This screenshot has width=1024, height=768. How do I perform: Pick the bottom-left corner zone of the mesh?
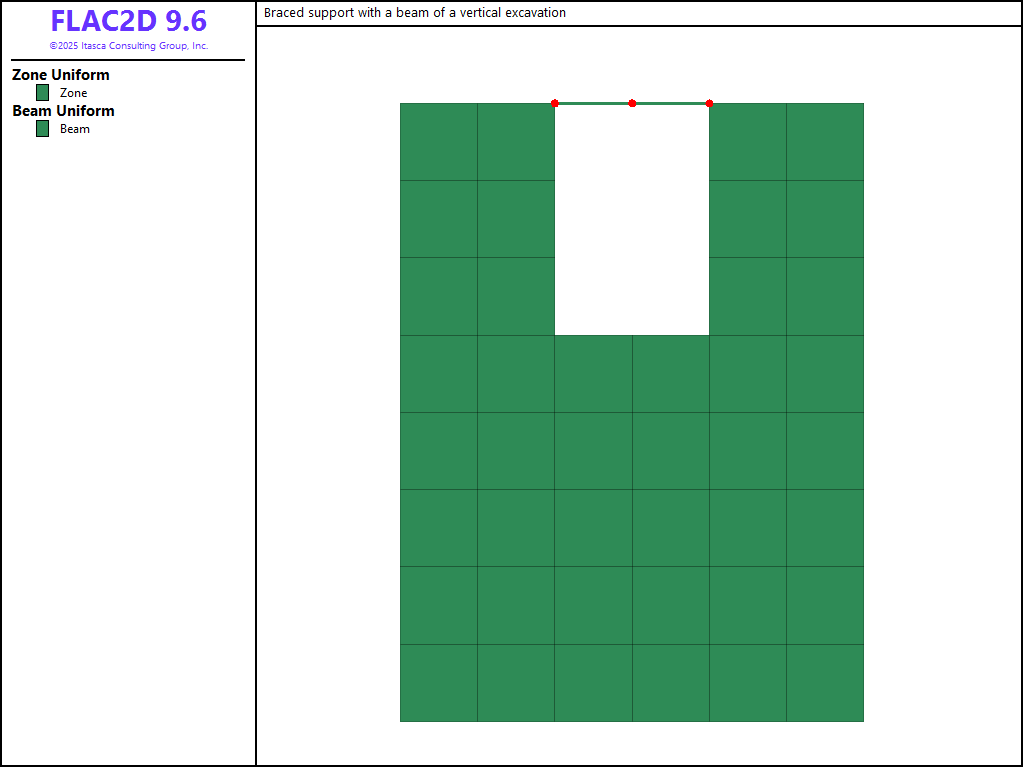point(438,683)
